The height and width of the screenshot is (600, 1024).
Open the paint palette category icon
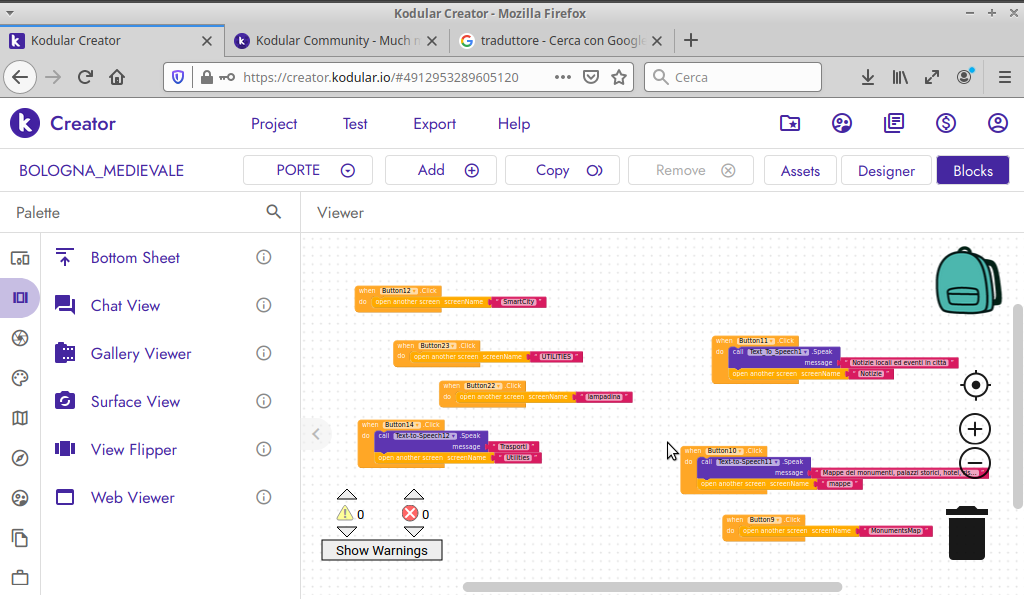pyautogui.click(x=20, y=378)
